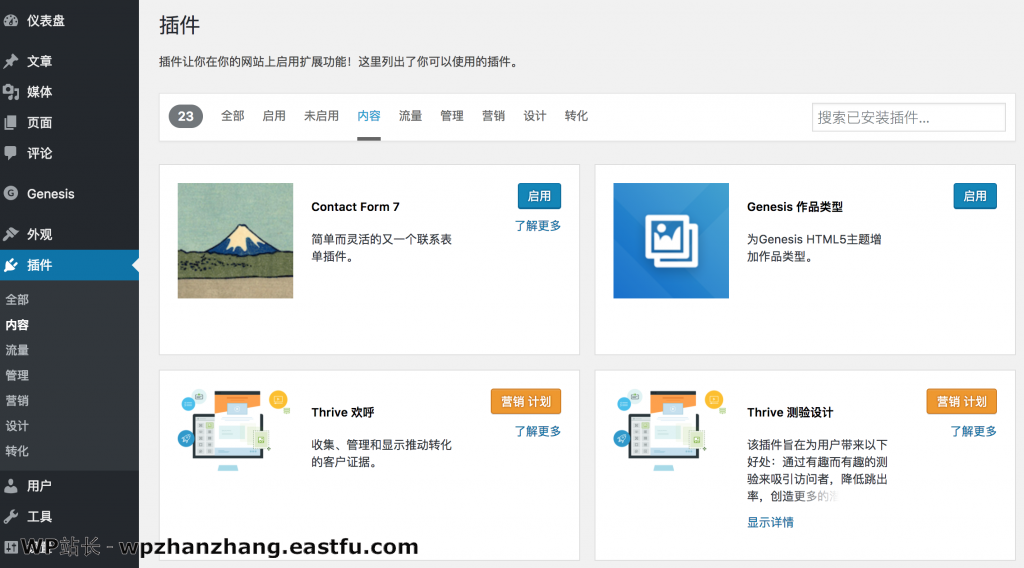Select 流量 in the plugins sidebar submenu

point(17,350)
